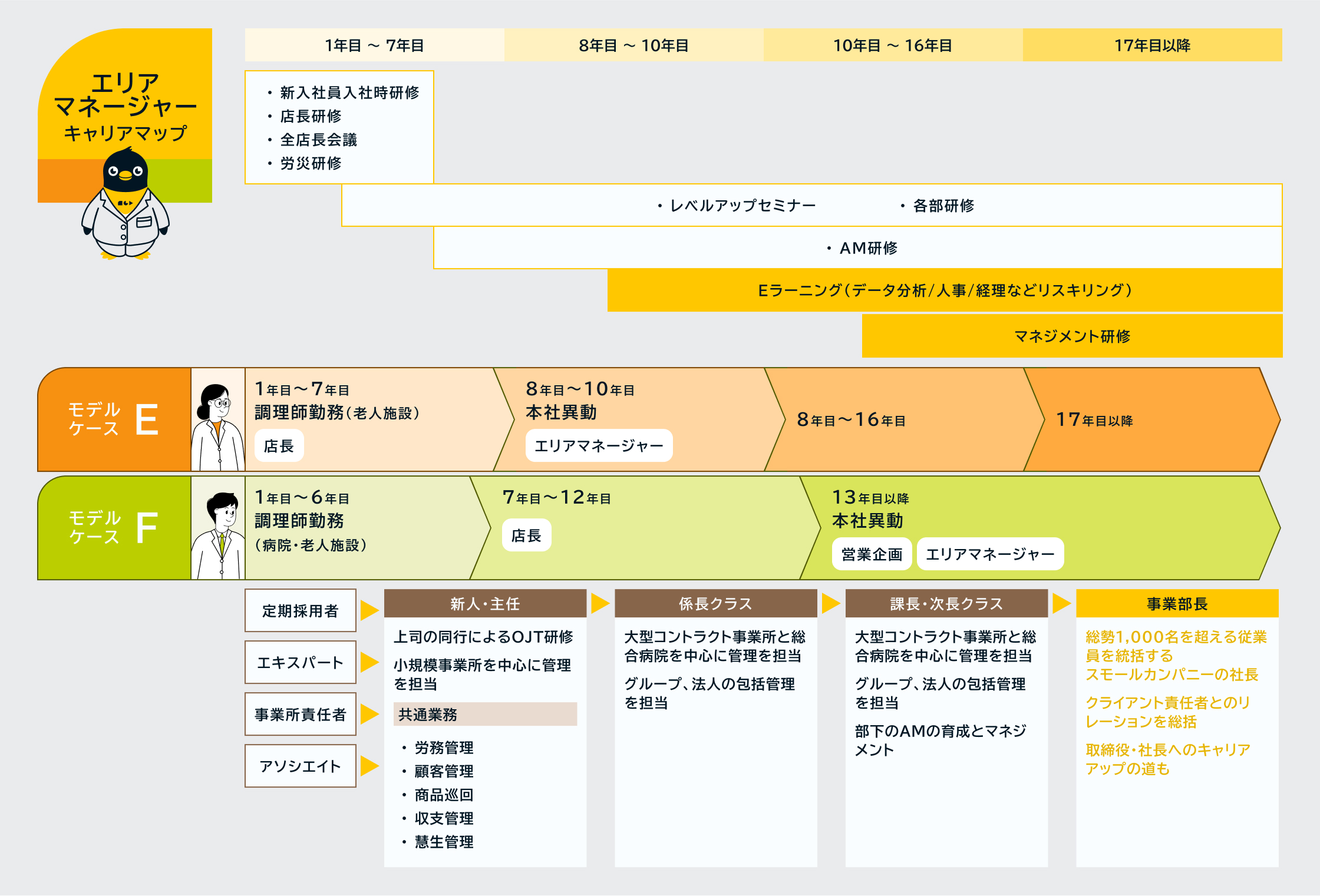Click the マネジメント研修 yellow bar
This screenshot has height=896, width=1320.
[x=1072, y=336]
